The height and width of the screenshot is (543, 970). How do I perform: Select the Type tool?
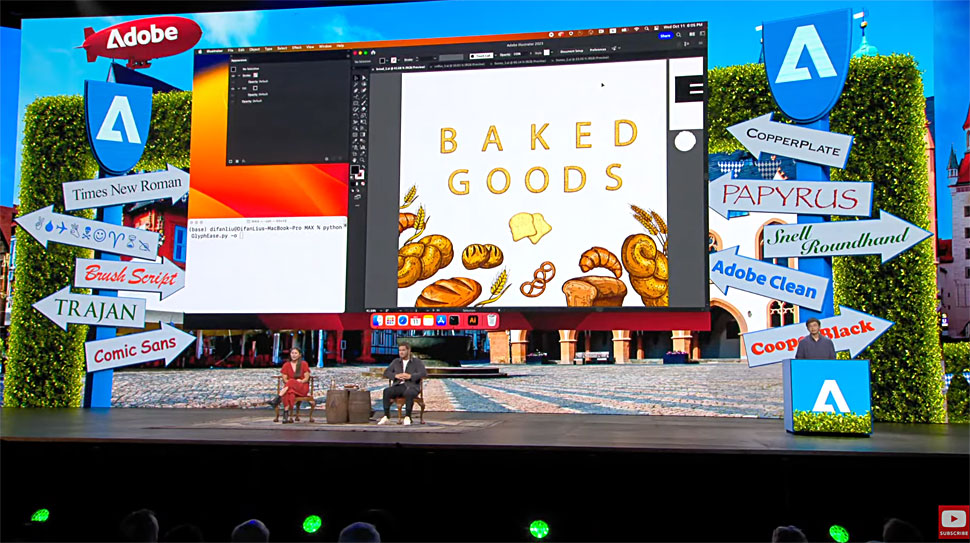click(356, 96)
